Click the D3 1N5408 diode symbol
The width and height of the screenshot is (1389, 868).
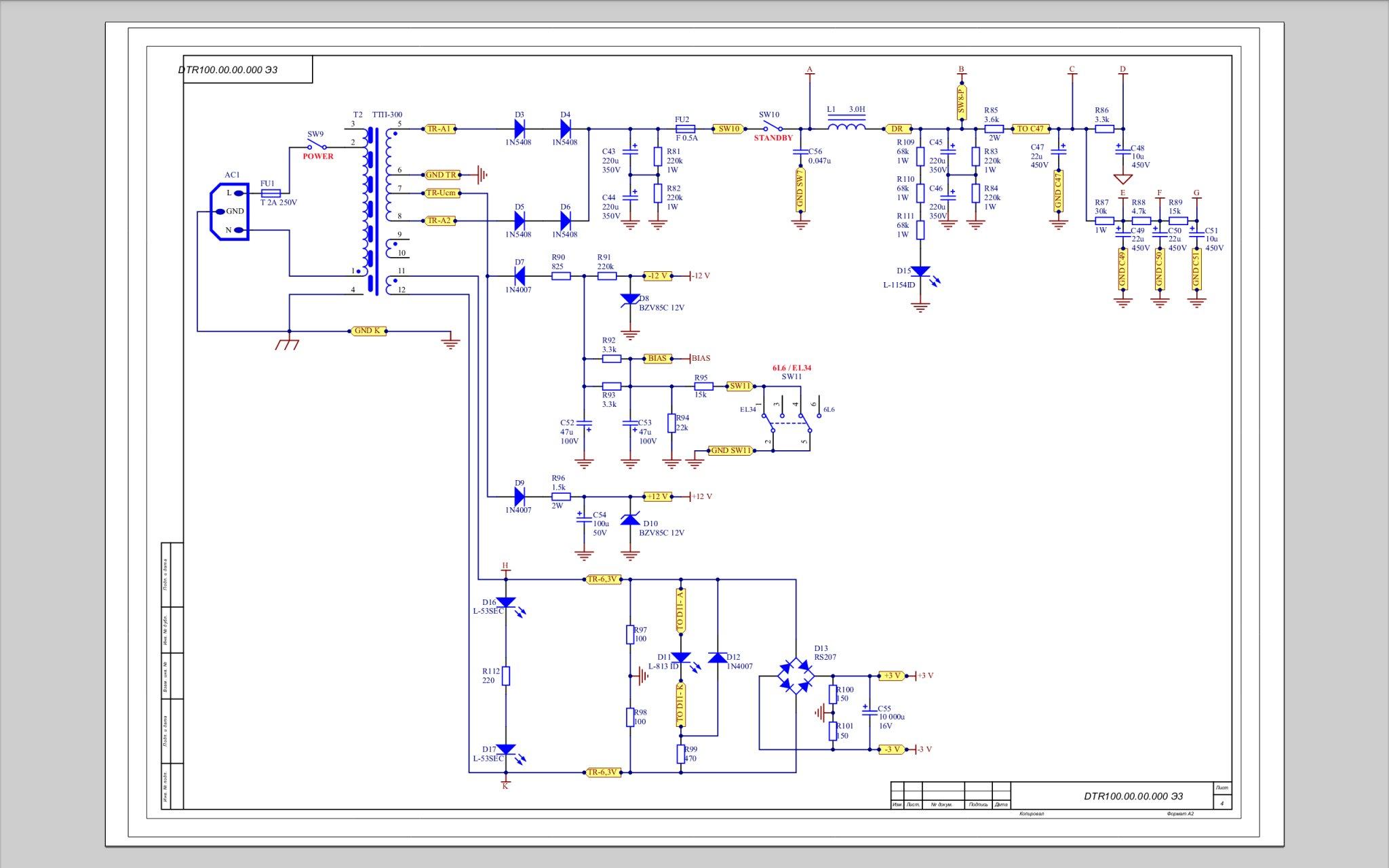click(x=520, y=127)
